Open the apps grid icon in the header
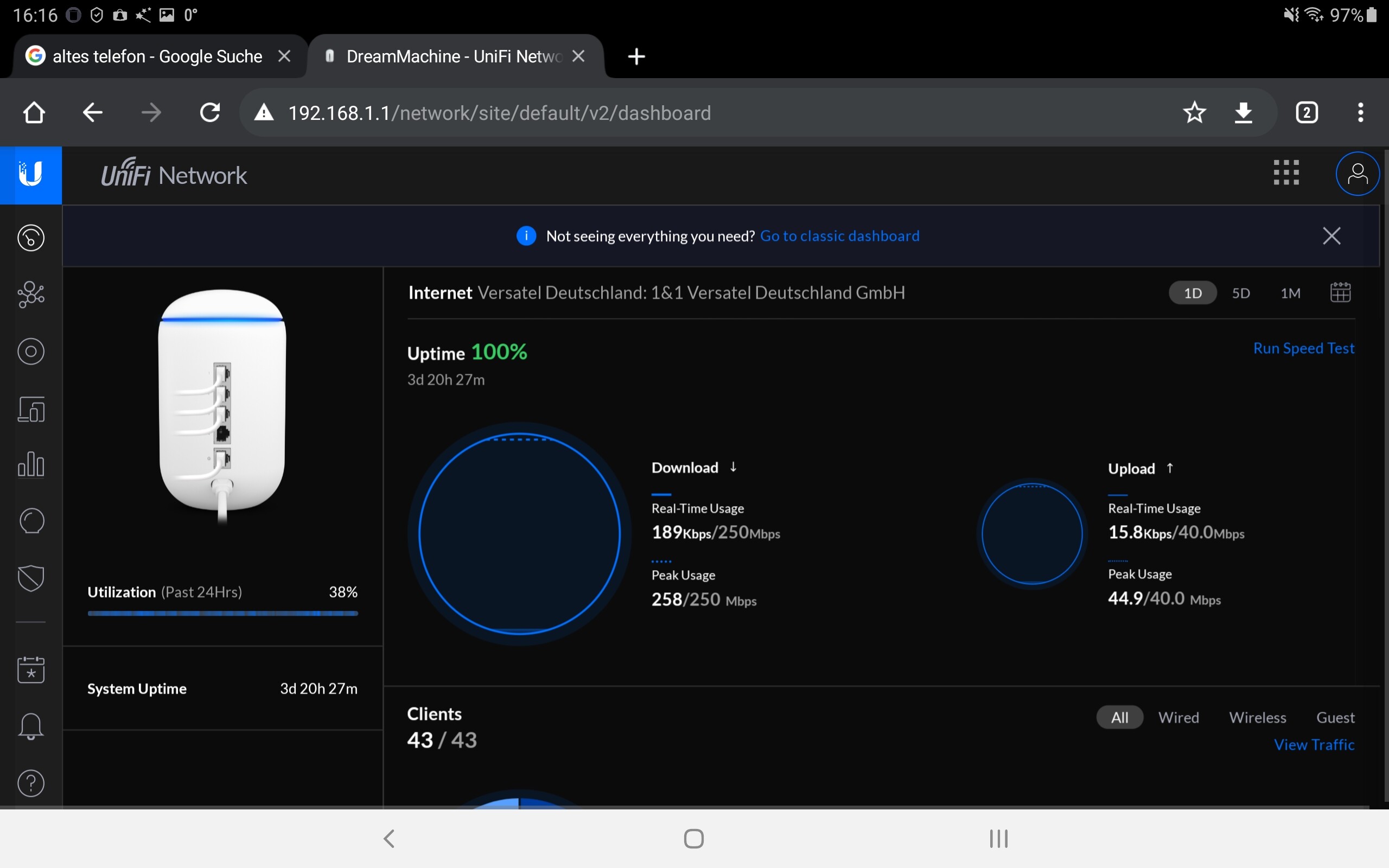 (x=1286, y=173)
